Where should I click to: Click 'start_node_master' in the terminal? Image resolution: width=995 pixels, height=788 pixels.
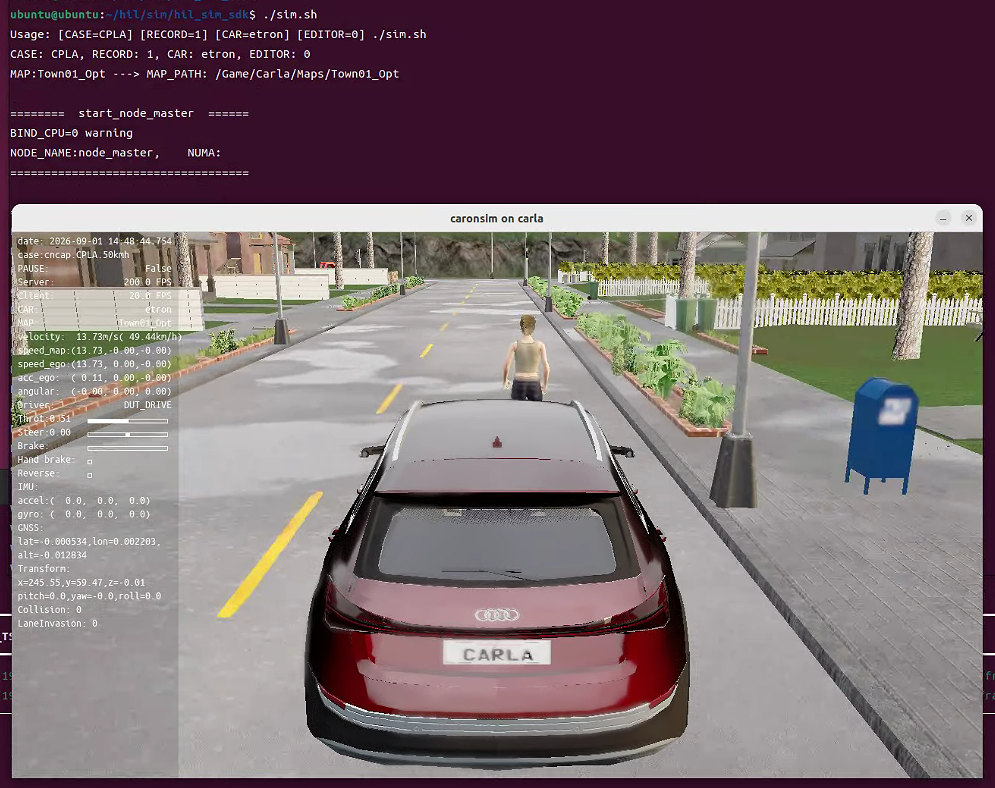click(x=136, y=113)
